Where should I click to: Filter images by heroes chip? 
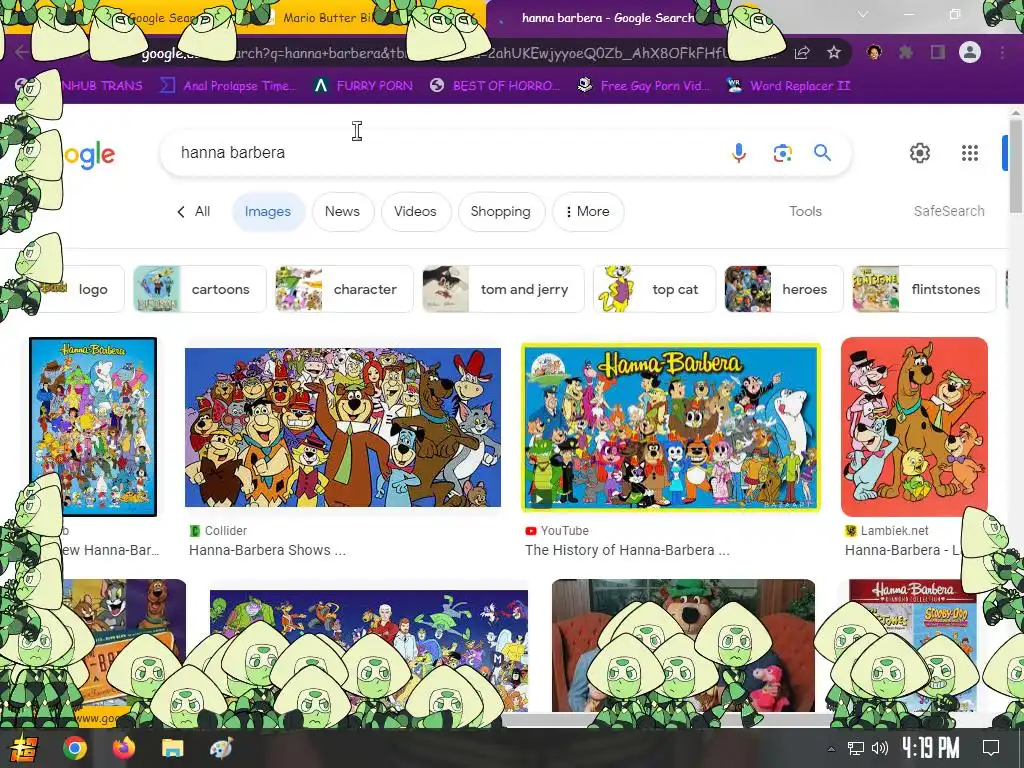point(784,289)
